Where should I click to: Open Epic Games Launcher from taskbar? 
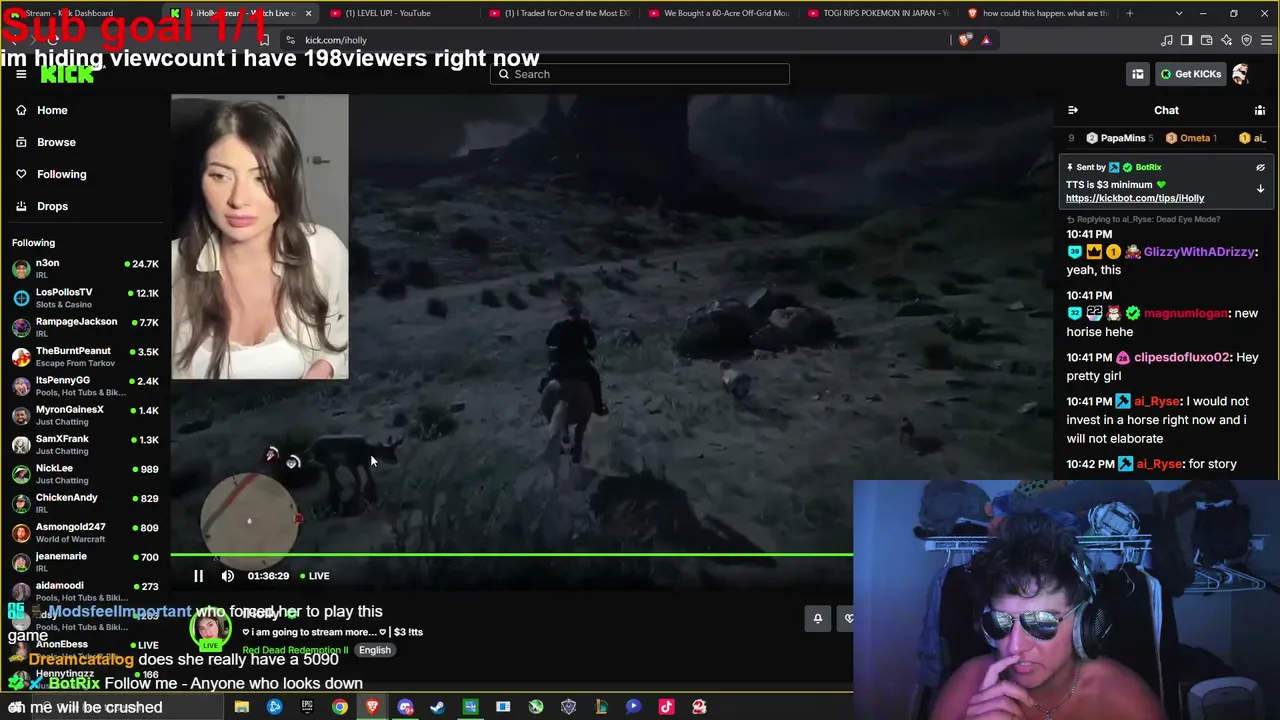(307, 707)
